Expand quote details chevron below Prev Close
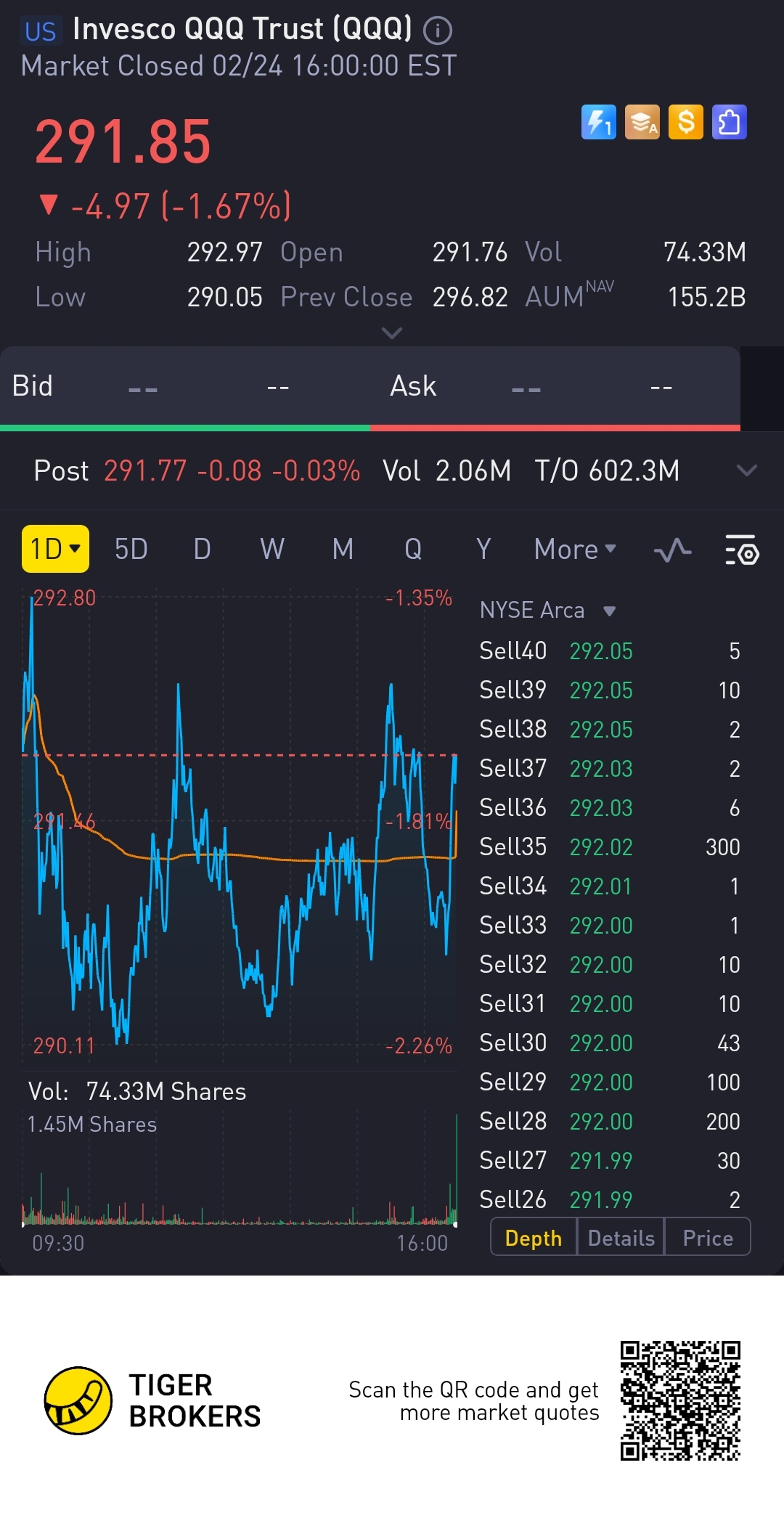The height and width of the screenshot is (1526, 784). point(392,333)
